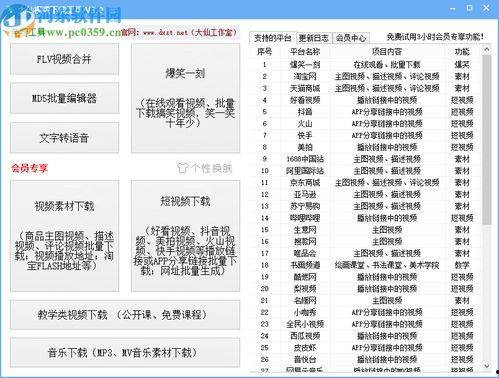Click the 免费试用3小时会员专享功能 link
Screen dimensions: 499x378
(435, 37)
